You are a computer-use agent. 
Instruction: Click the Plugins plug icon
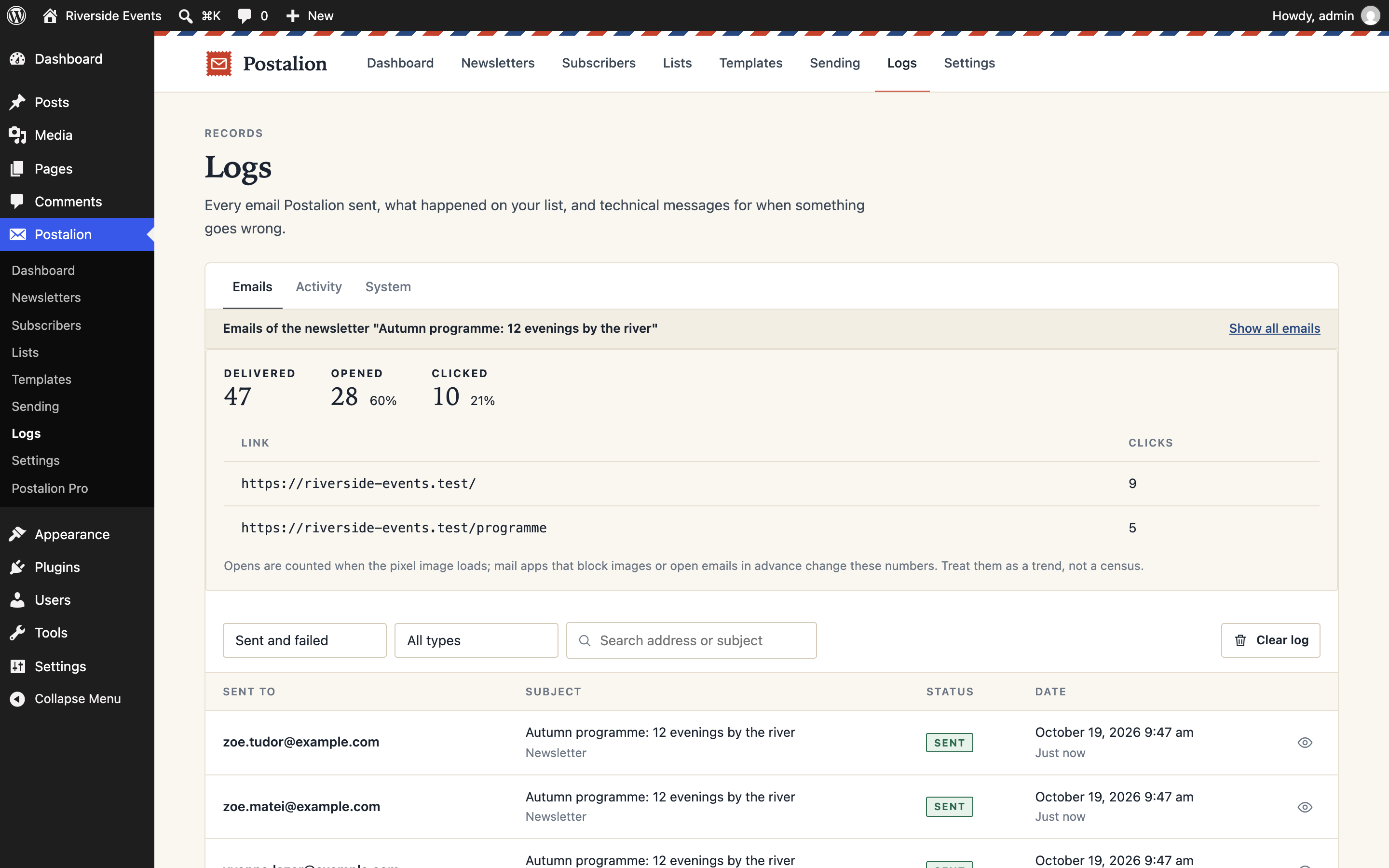(17, 567)
